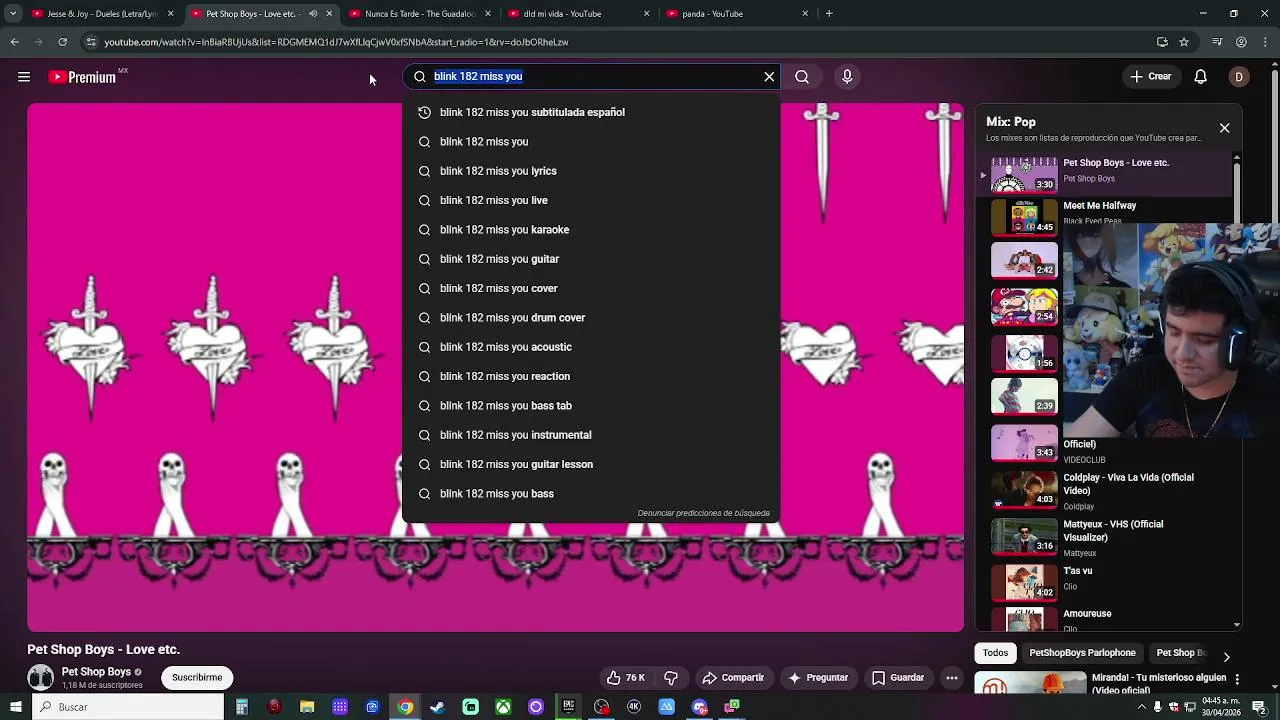1280x720 pixels.
Task: Choose suggestion 'blink 182 miss you live'
Action: click(x=591, y=200)
